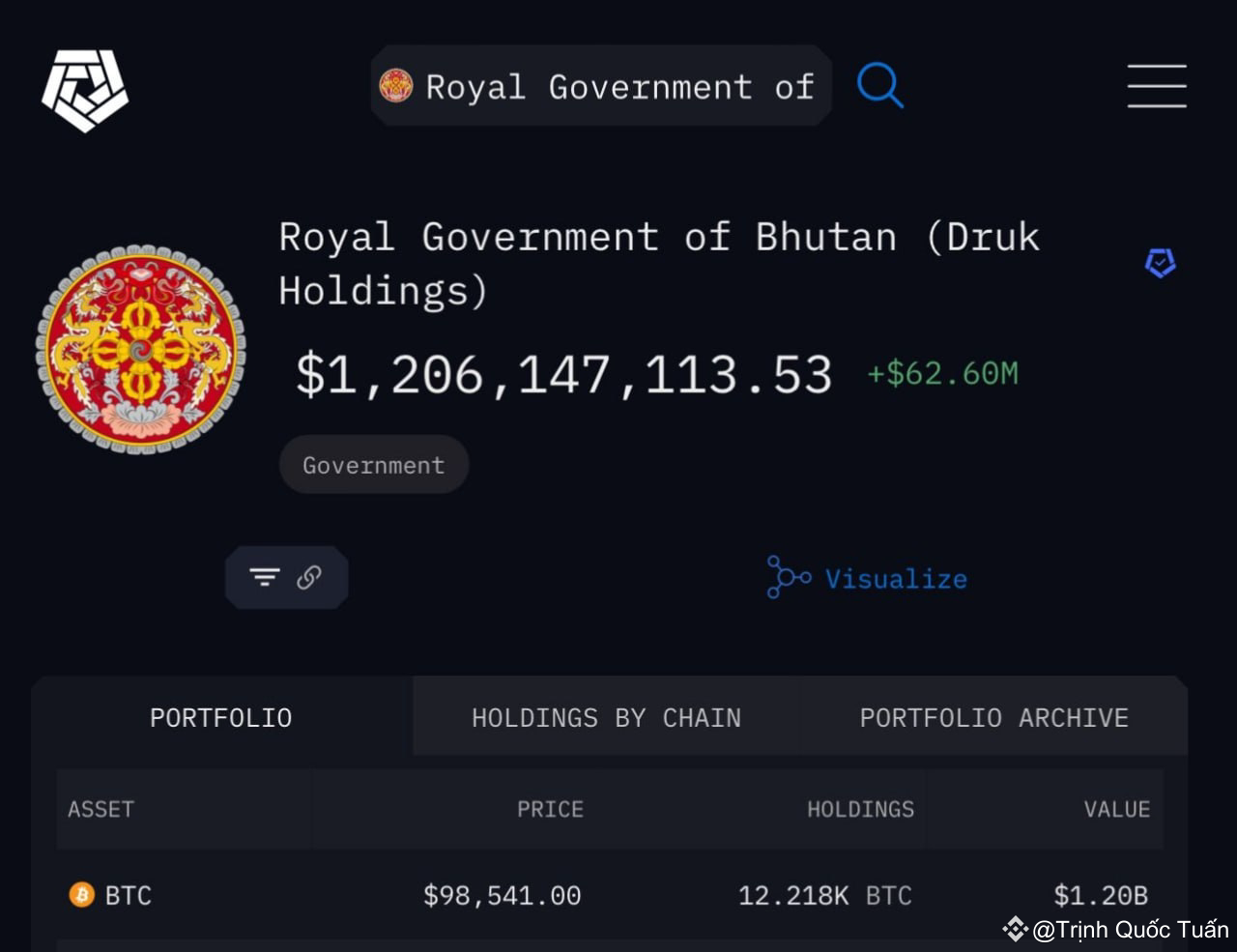Viewport: 1237px width, 952px height.
Task: Open the hamburger navigation menu
Action: pos(1157,85)
